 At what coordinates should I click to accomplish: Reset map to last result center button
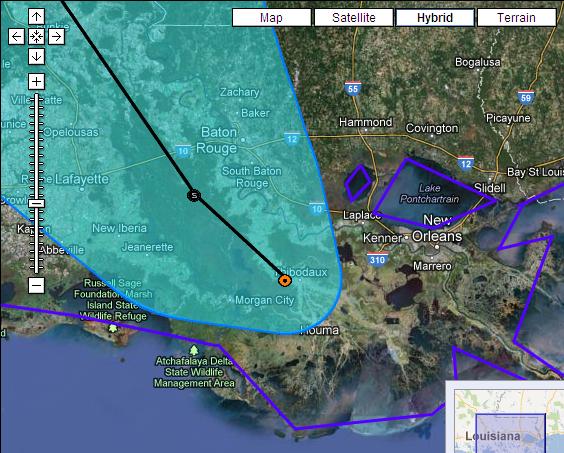pos(36,36)
